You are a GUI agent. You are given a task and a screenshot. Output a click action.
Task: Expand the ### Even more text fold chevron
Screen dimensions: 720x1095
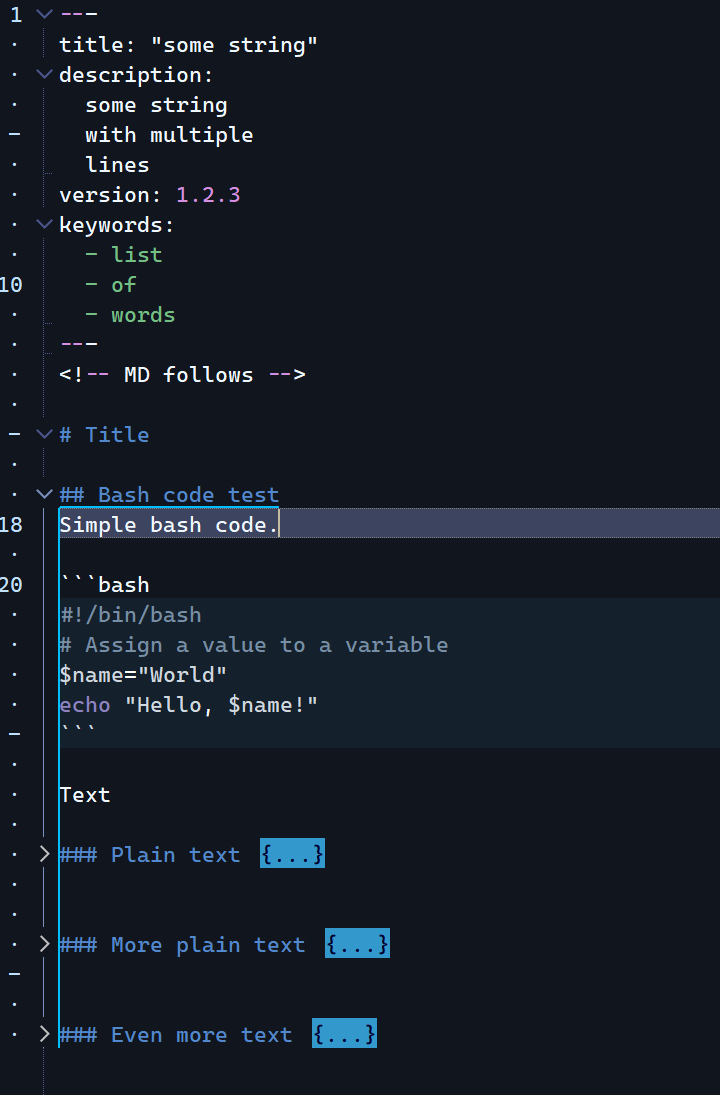pos(44,1034)
